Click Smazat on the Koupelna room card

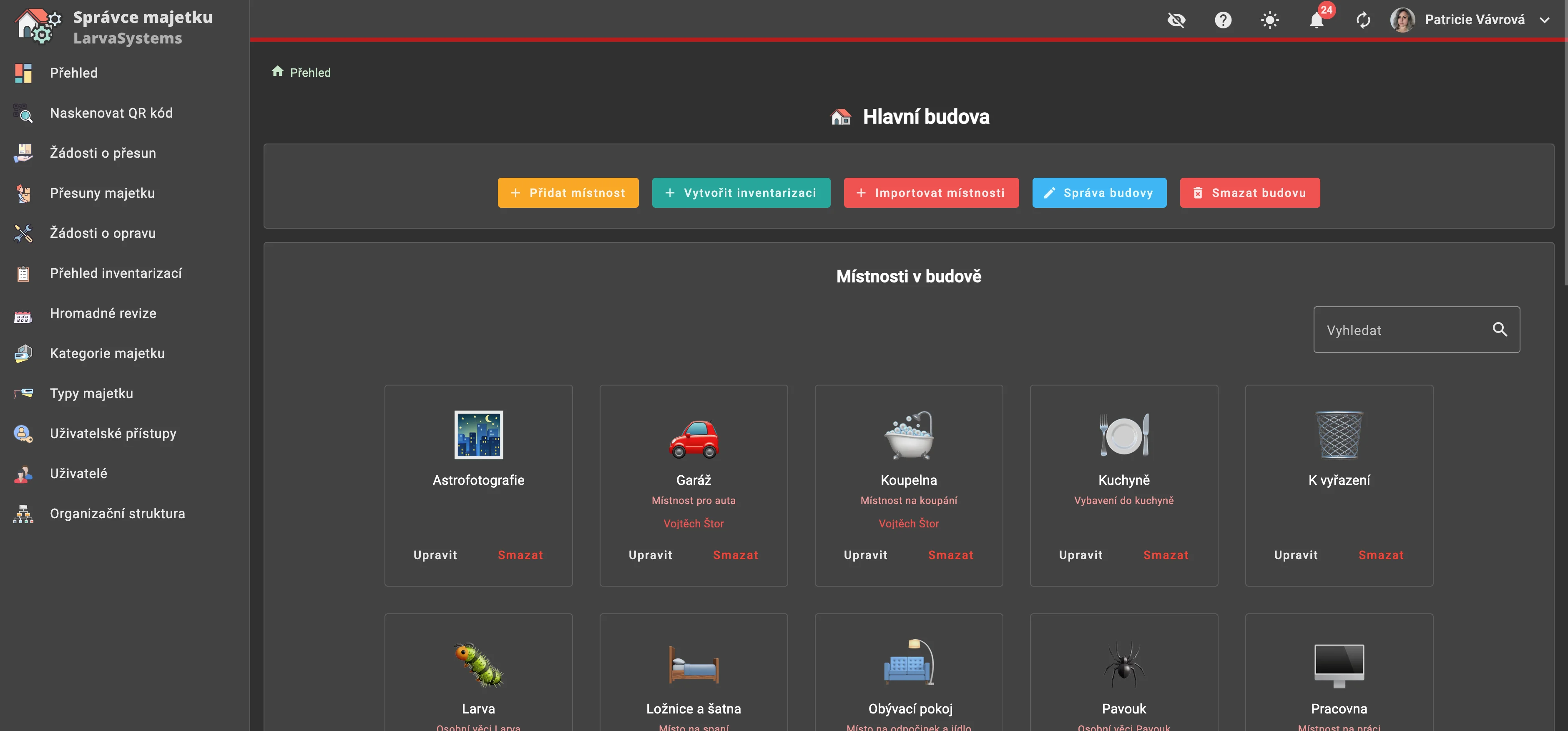pyautogui.click(x=950, y=555)
